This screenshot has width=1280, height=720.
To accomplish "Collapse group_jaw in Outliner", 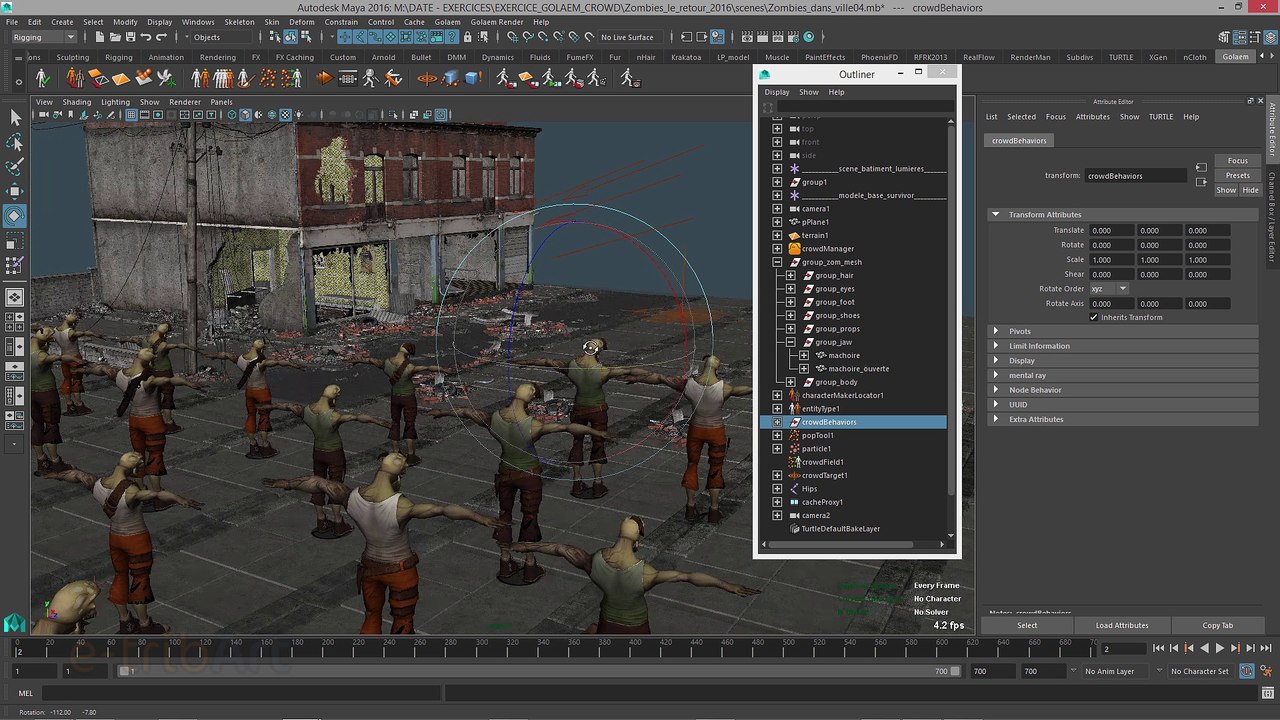I will click(x=790, y=342).
